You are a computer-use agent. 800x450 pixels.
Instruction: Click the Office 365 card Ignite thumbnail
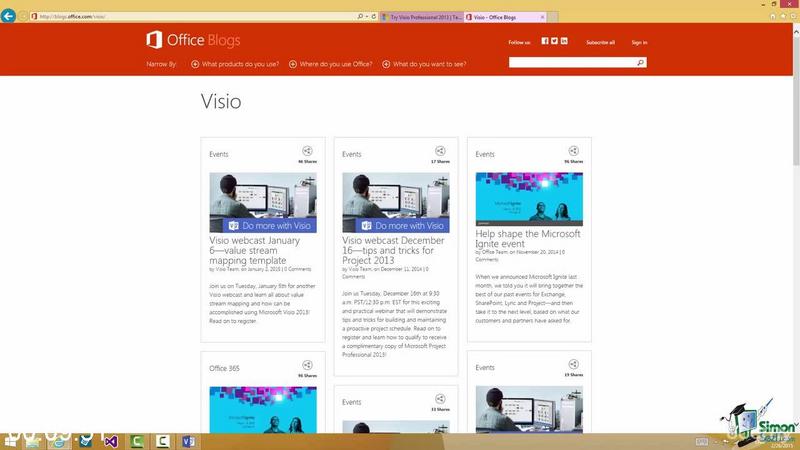pyautogui.click(x=263, y=410)
